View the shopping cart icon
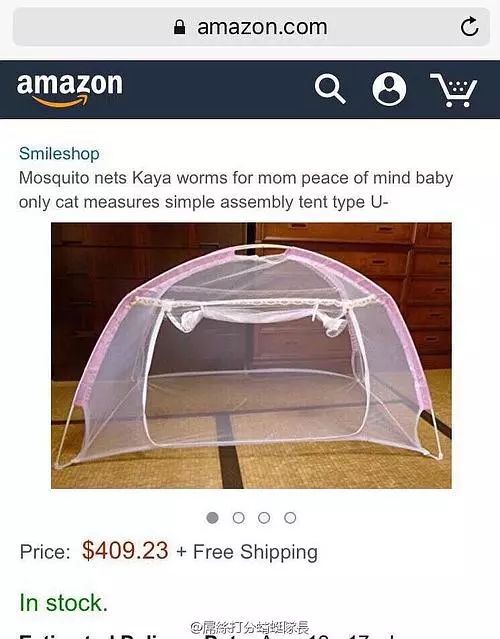The height and width of the screenshot is (639, 500). pyautogui.click(x=454, y=90)
